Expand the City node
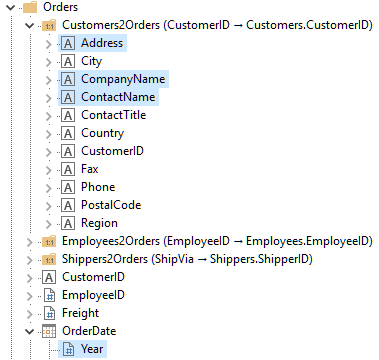This screenshot has width=379, height=360. 49,62
